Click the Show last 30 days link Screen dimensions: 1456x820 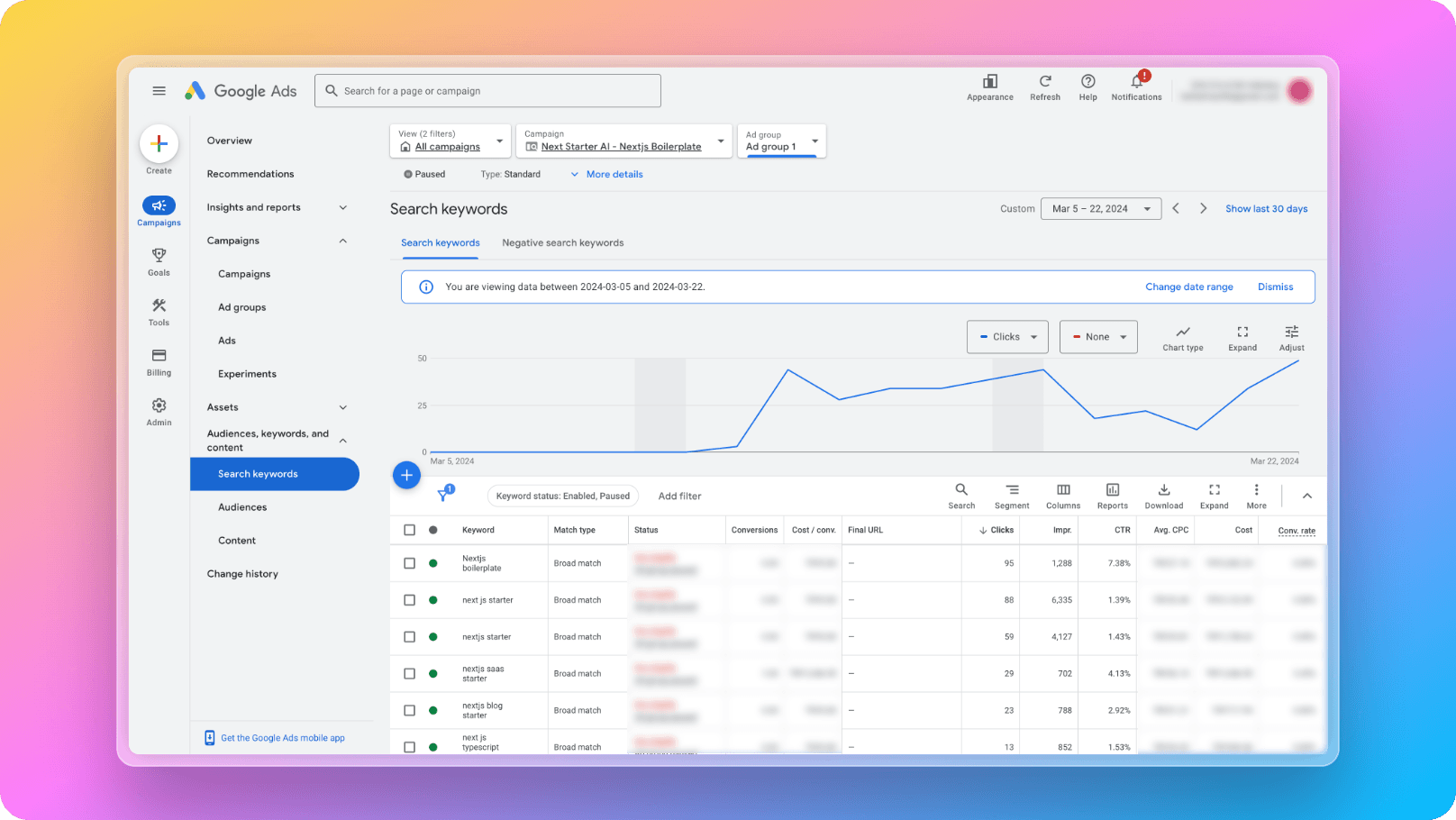(1266, 208)
